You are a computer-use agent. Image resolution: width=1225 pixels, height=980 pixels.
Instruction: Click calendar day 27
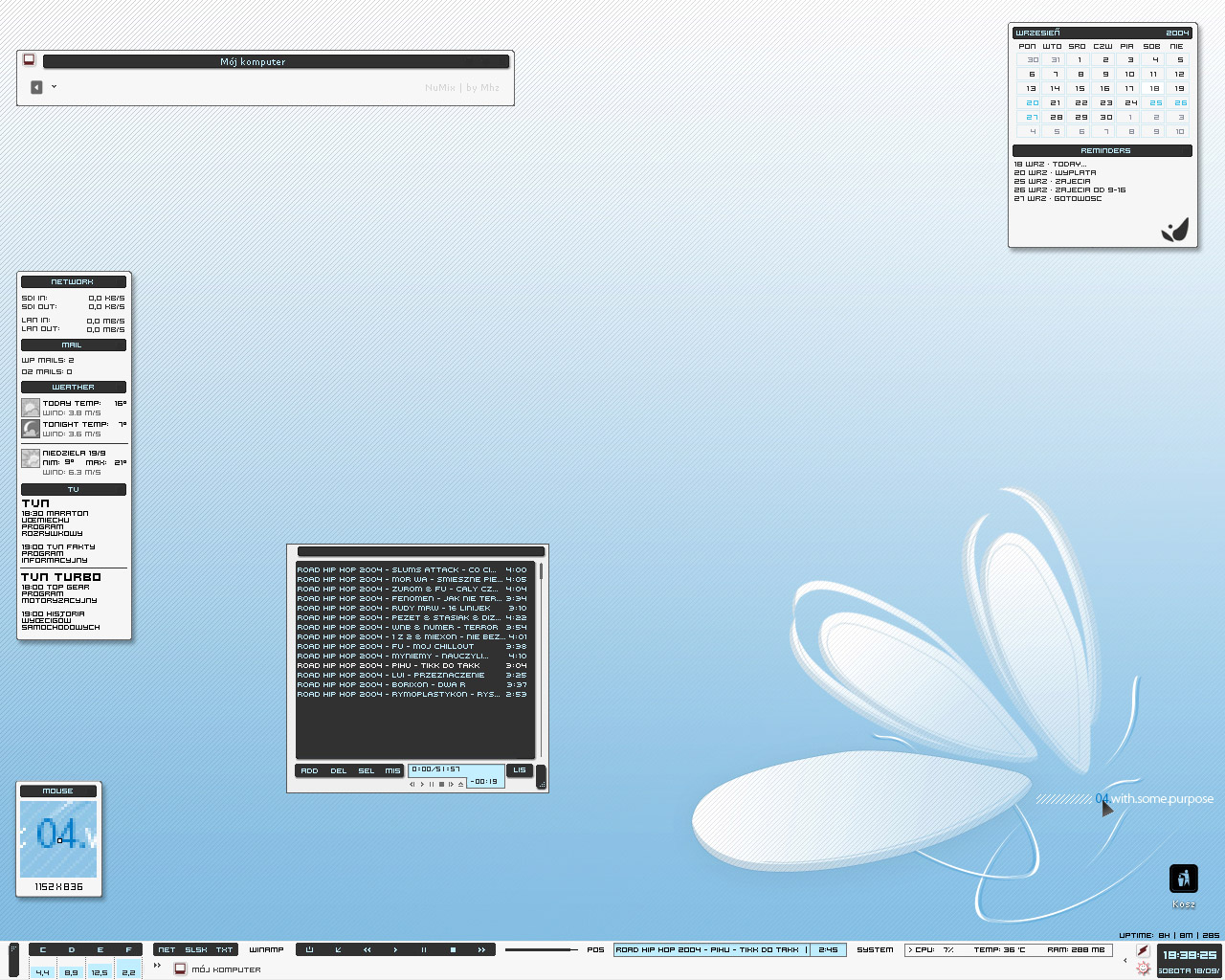pos(1032,117)
